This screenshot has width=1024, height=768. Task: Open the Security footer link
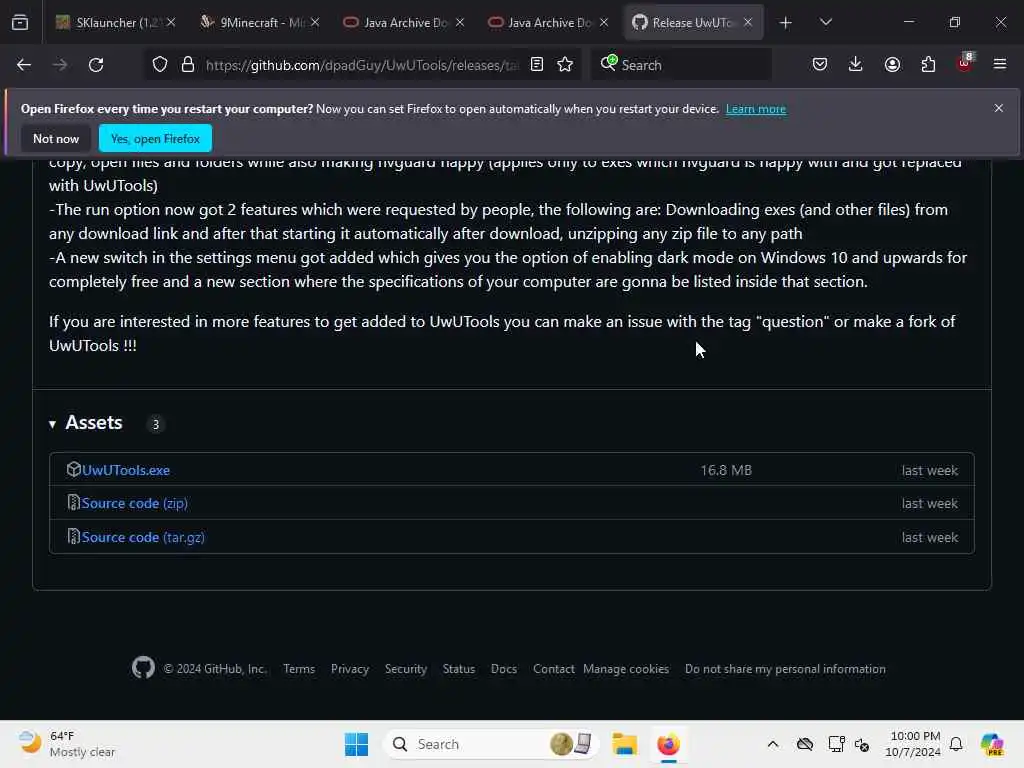coord(406,669)
